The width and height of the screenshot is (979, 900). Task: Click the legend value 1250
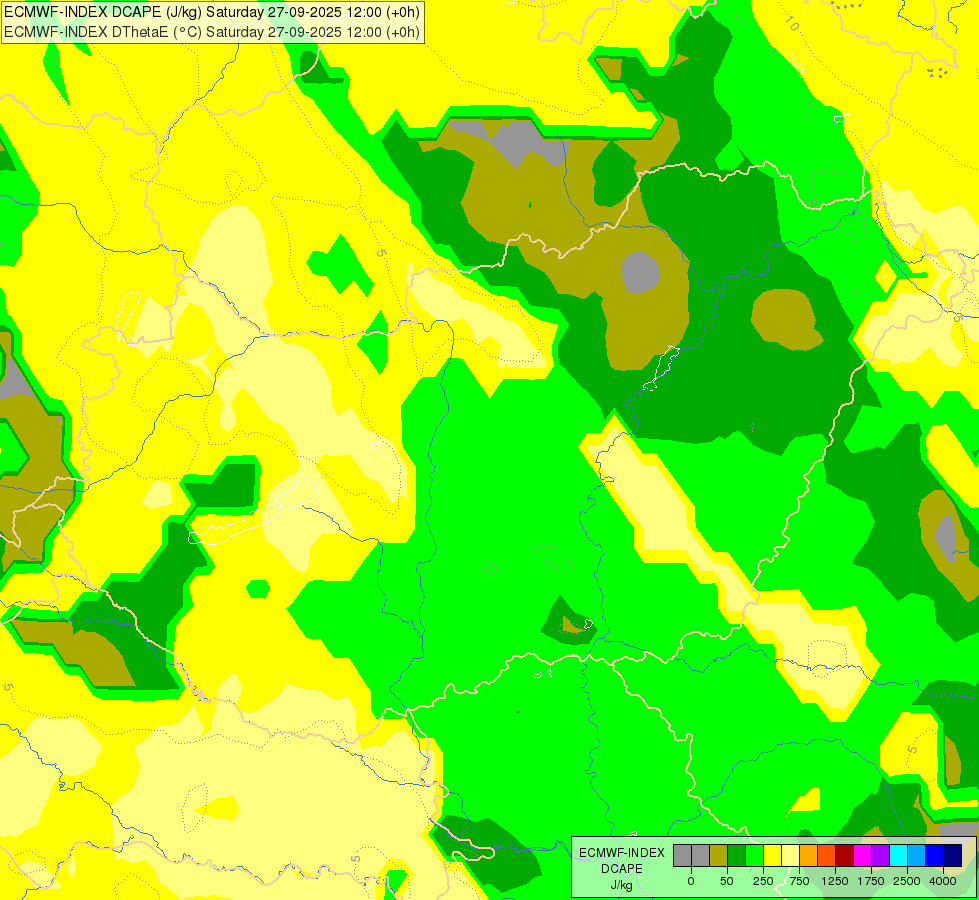tap(835, 881)
